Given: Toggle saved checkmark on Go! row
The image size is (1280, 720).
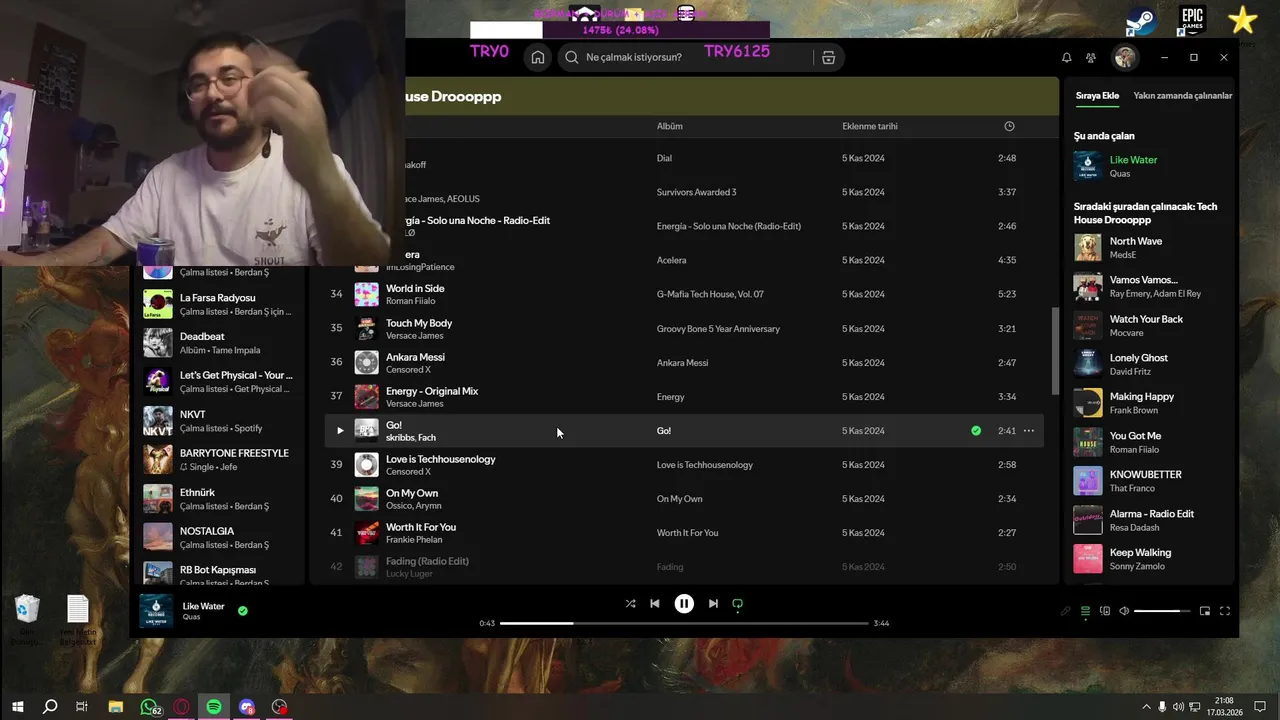Looking at the screenshot, I should click(976, 431).
